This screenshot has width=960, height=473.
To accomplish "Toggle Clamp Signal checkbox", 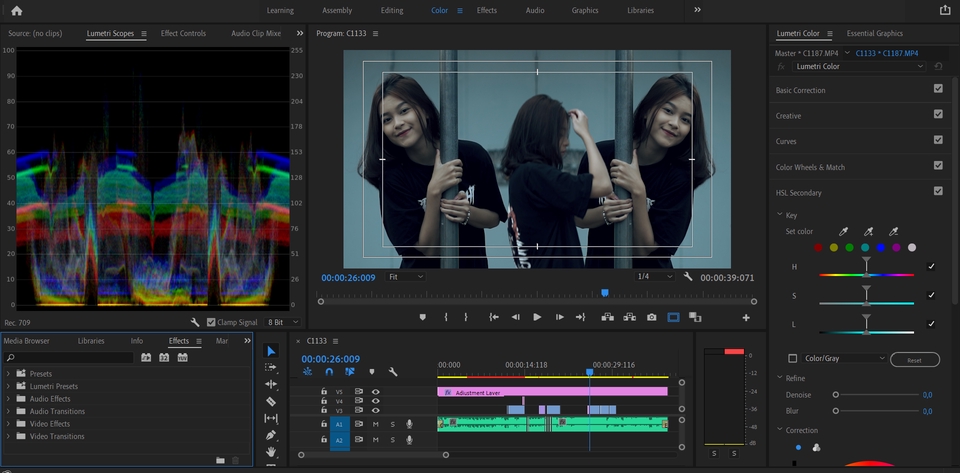I will pos(211,322).
